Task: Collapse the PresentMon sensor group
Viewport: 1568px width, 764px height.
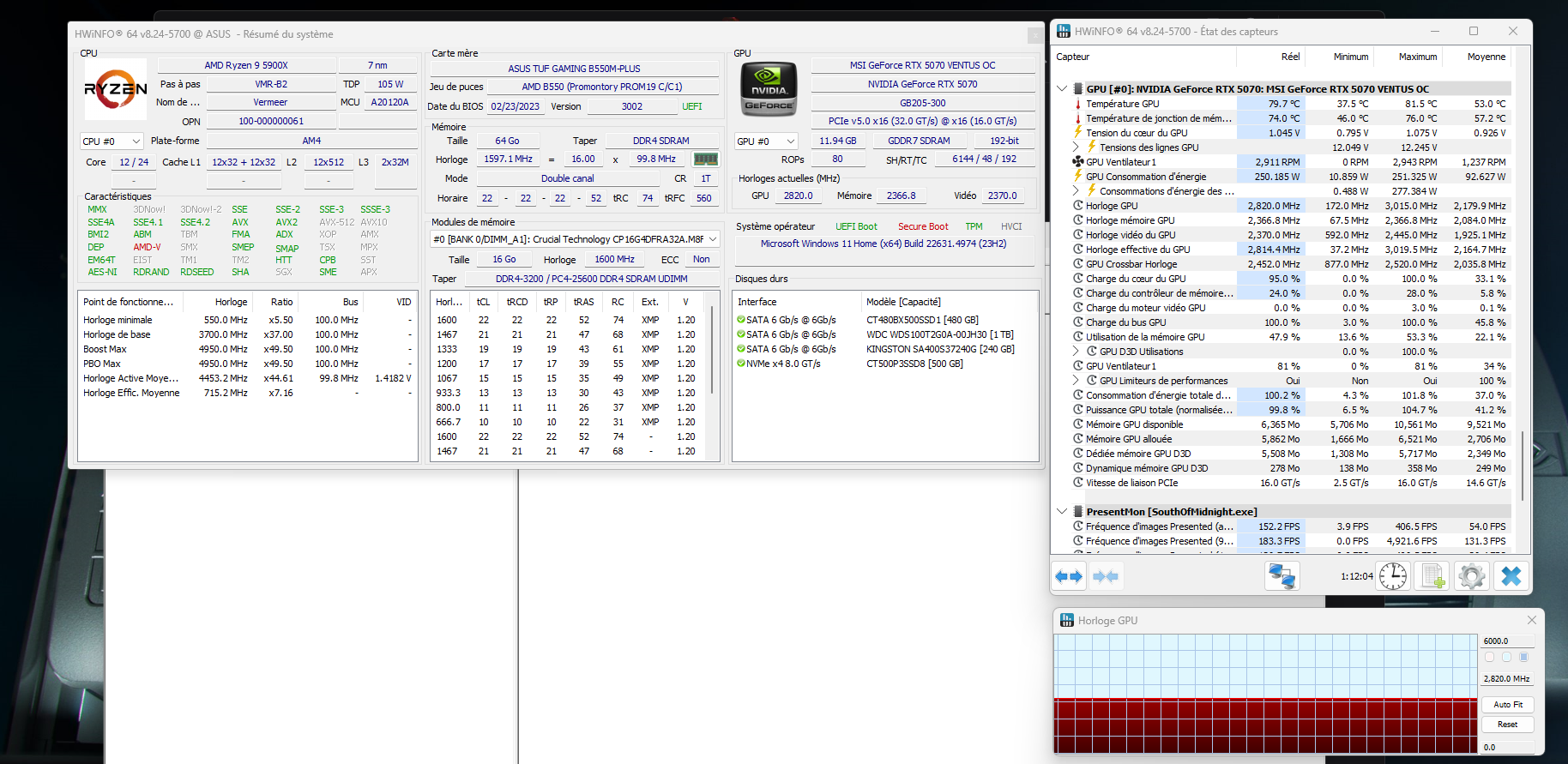Action: pos(1062,512)
